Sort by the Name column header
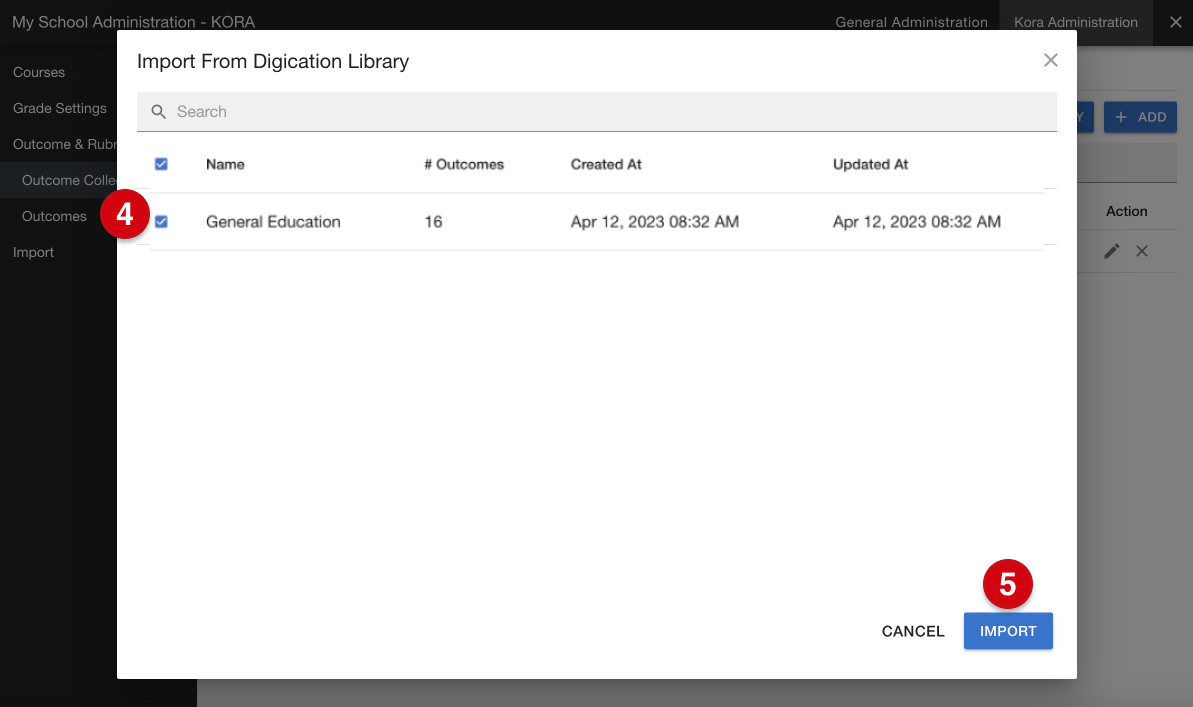Image resolution: width=1193 pixels, height=707 pixels. click(x=225, y=164)
